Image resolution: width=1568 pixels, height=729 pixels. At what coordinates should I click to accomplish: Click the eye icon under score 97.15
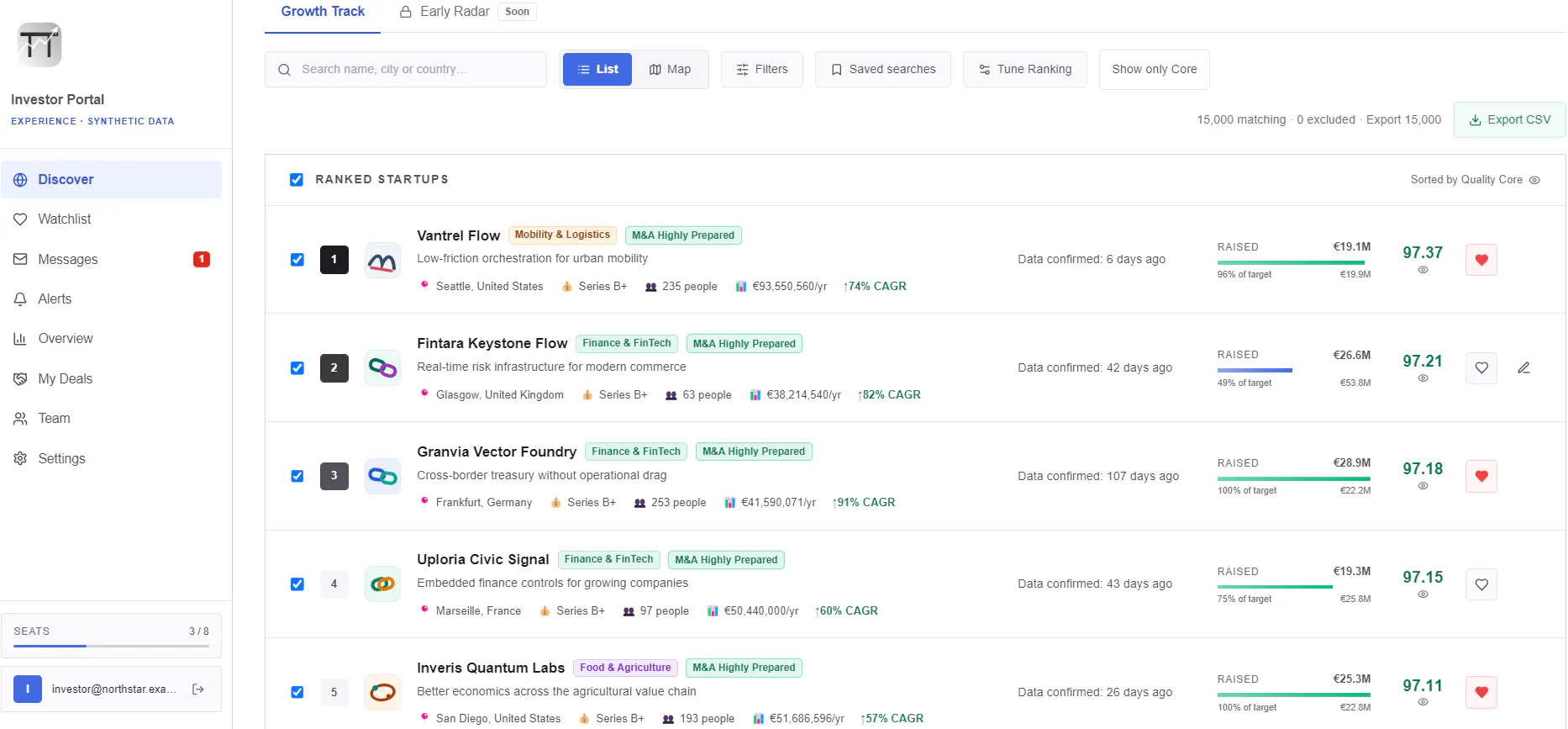click(1423, 594)
